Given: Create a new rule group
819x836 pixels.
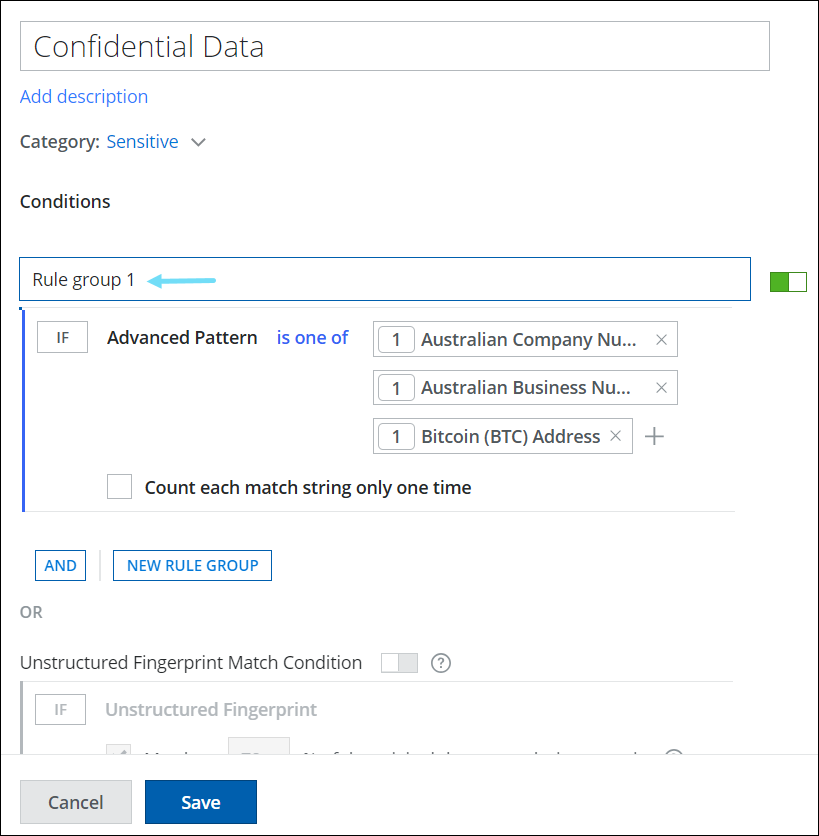Looking at the screenshot, I should pos(192,565).
